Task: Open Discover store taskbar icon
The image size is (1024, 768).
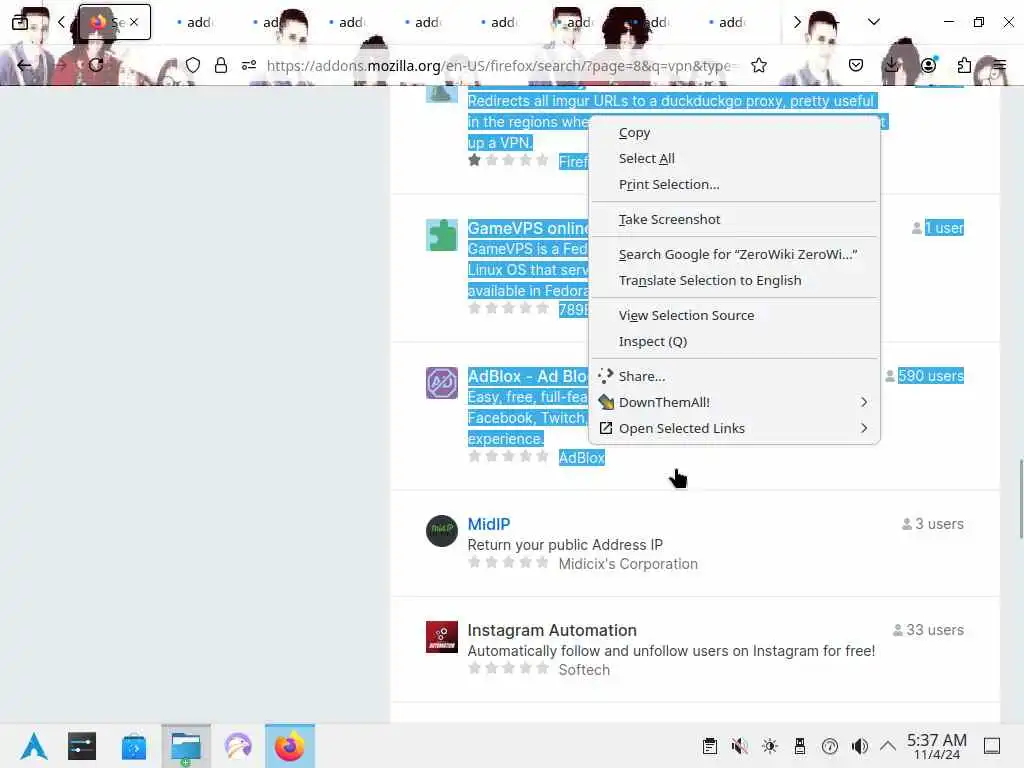Action: 134,746
